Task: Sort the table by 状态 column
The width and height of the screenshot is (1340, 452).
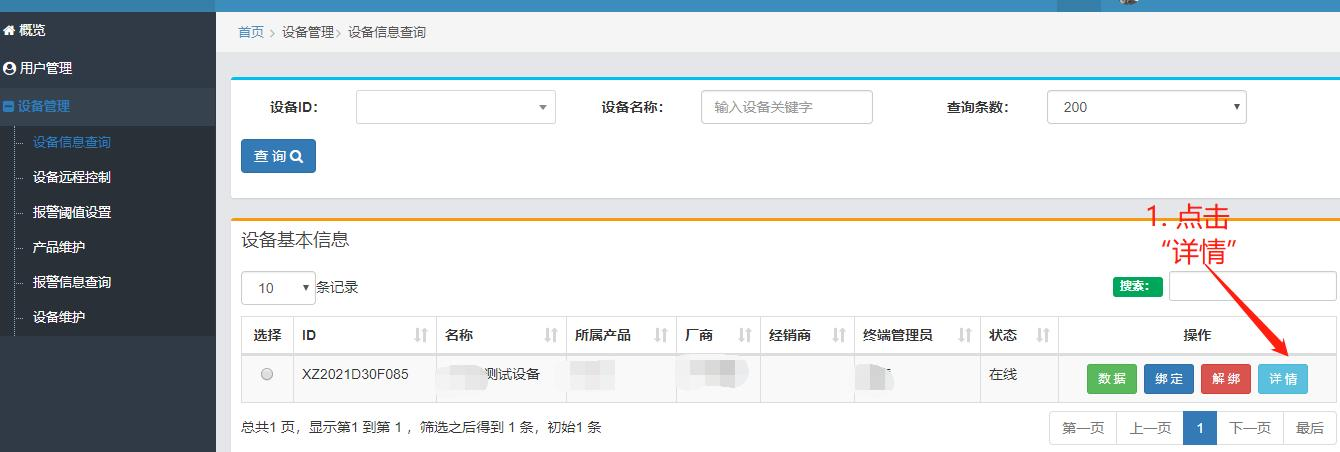Action: pos(1019,335)
